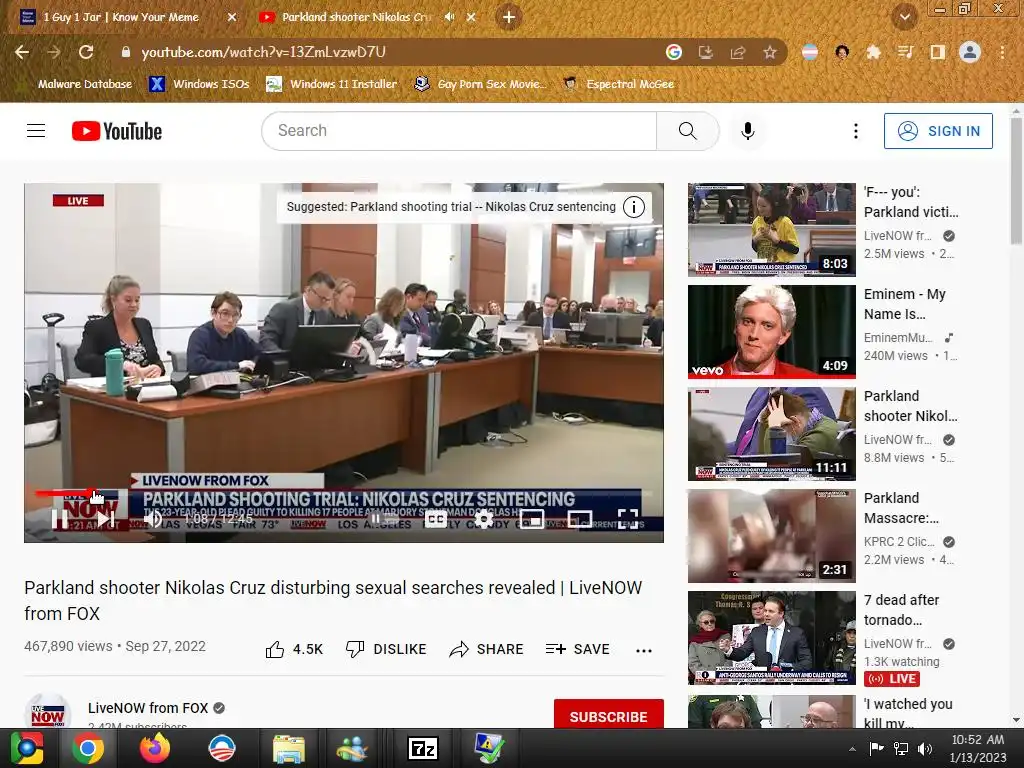
Task: Open the player settings gear
Action: (x=483, y=519)
